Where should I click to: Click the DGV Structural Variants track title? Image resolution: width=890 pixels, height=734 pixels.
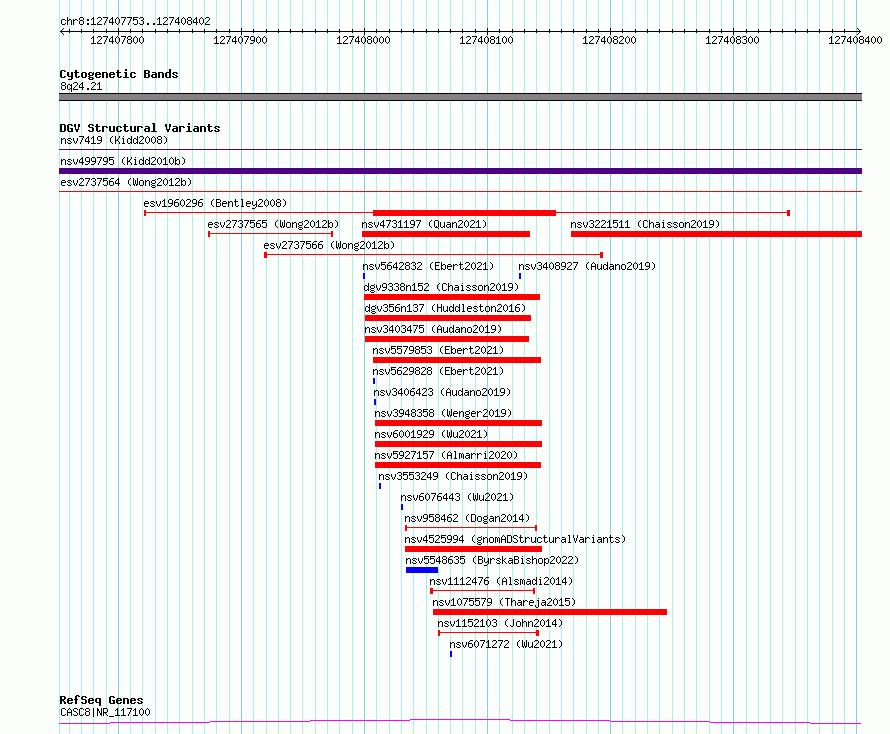[x=140, y=128]
